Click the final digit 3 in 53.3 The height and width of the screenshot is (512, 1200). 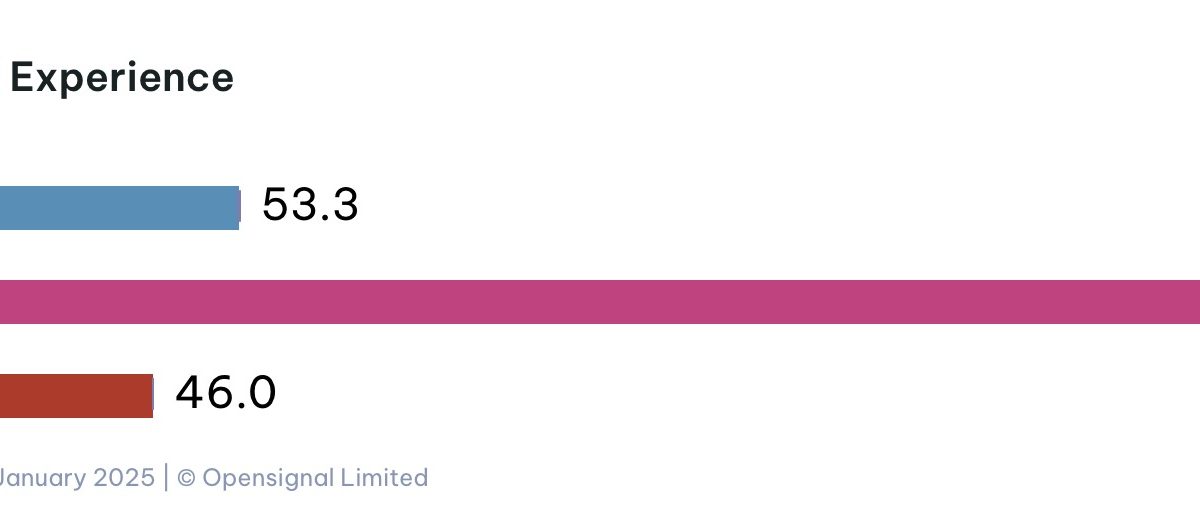point(346,206)
